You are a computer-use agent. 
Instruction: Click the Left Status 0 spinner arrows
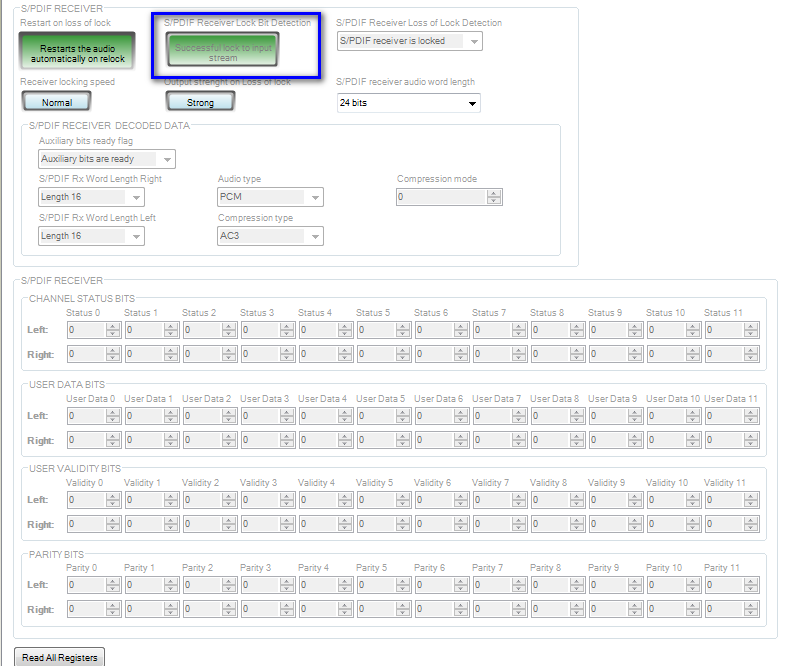tap(113, 330)
